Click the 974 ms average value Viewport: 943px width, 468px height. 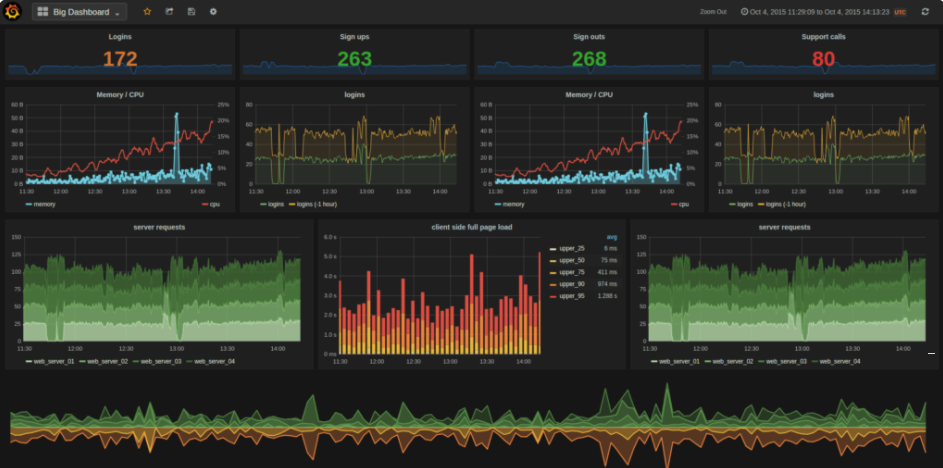point(608,284)
